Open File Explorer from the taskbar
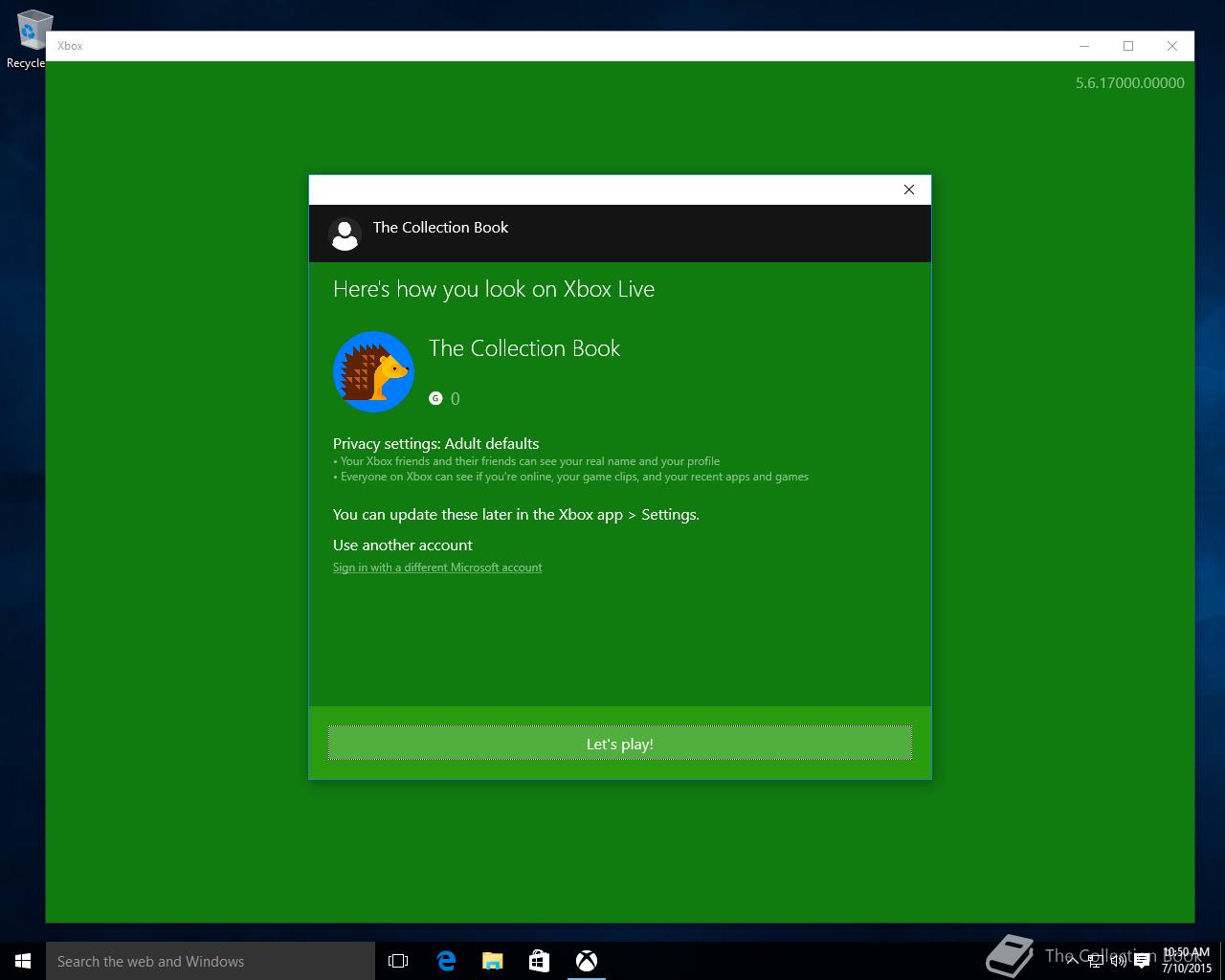This screenshot has width=1225, height=980. (493, 961)
